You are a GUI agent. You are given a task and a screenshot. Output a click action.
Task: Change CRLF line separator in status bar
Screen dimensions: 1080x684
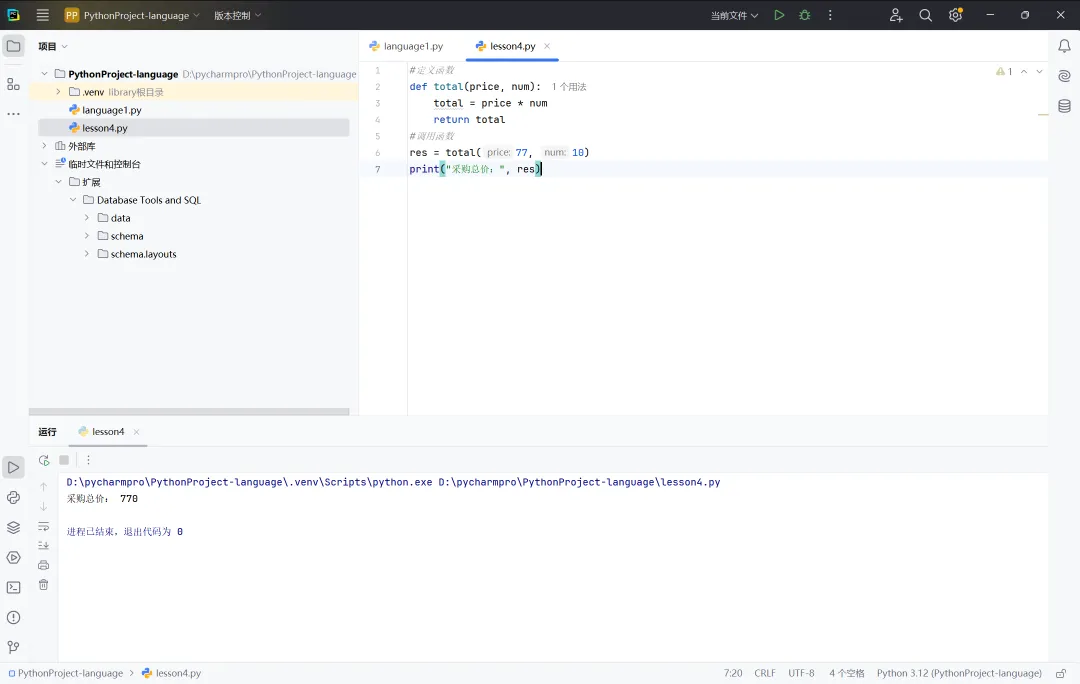coord(765,673)
